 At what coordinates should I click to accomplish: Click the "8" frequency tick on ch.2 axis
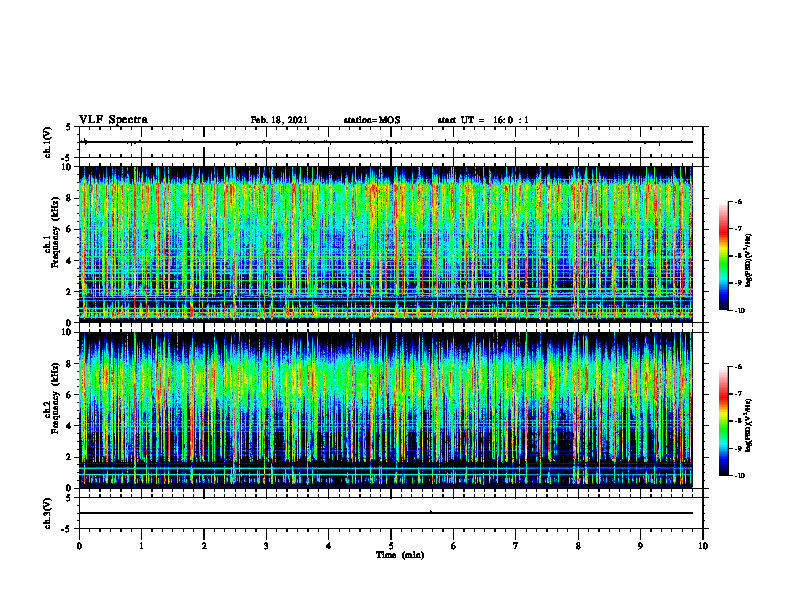coord(70,364)
